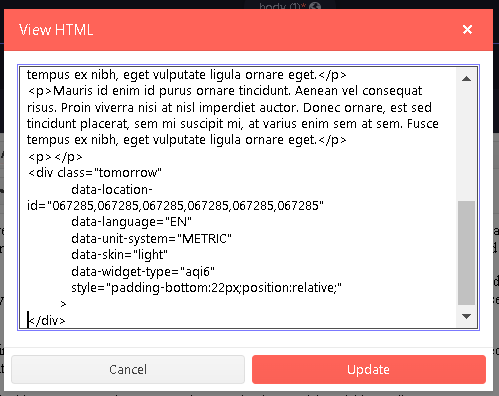The image size is (499, 396).
Task: Click the <div class="tomorrow" line
Action: click(x=94, y=173)
